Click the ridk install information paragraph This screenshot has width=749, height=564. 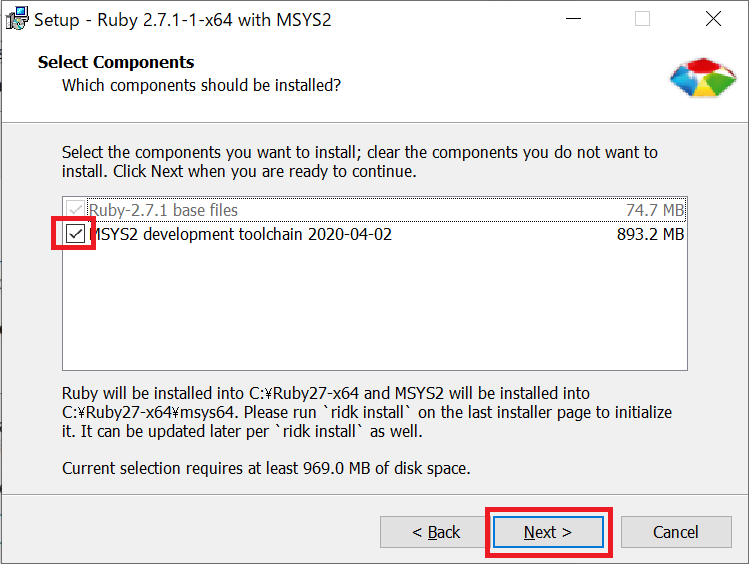[367, 412]
